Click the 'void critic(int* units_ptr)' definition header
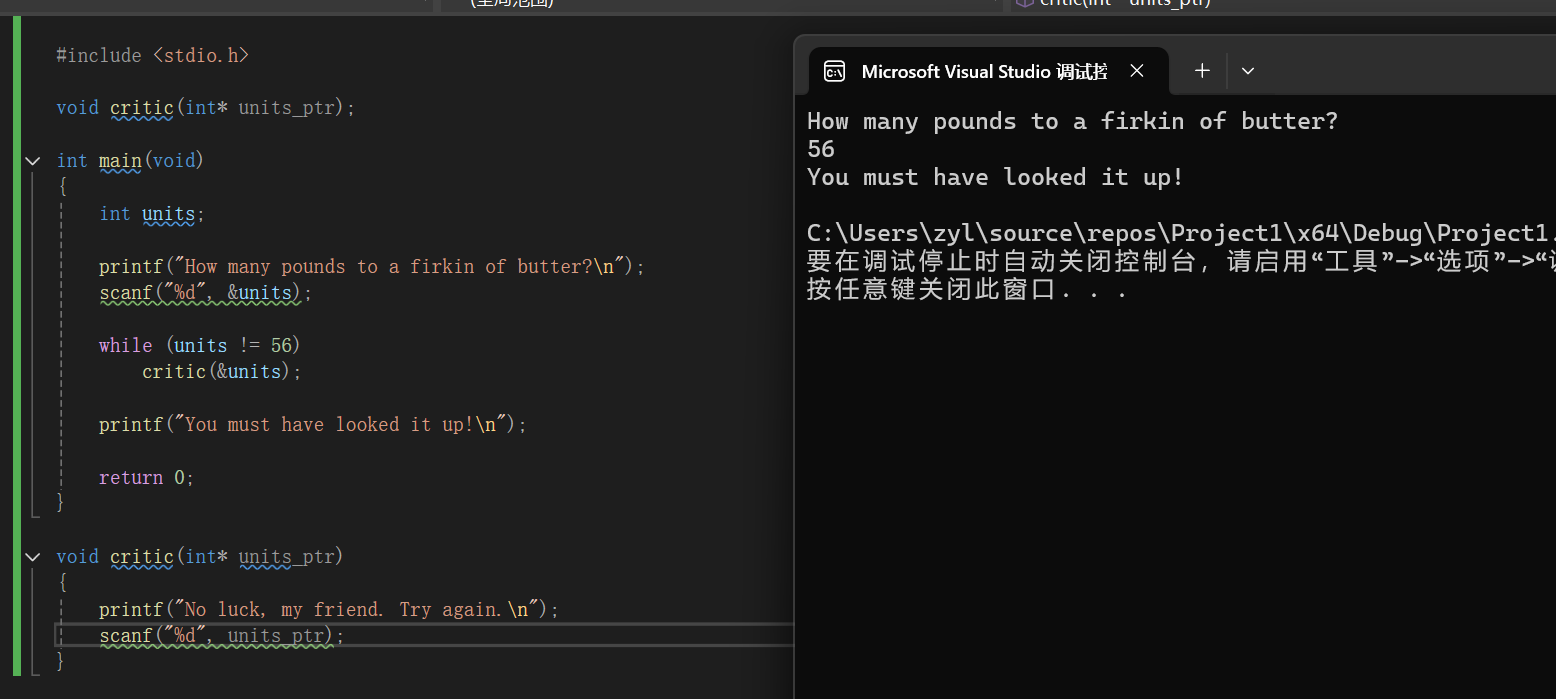Image resolution: width=1556 pixels, height=699 pixels. click(200, 557)
